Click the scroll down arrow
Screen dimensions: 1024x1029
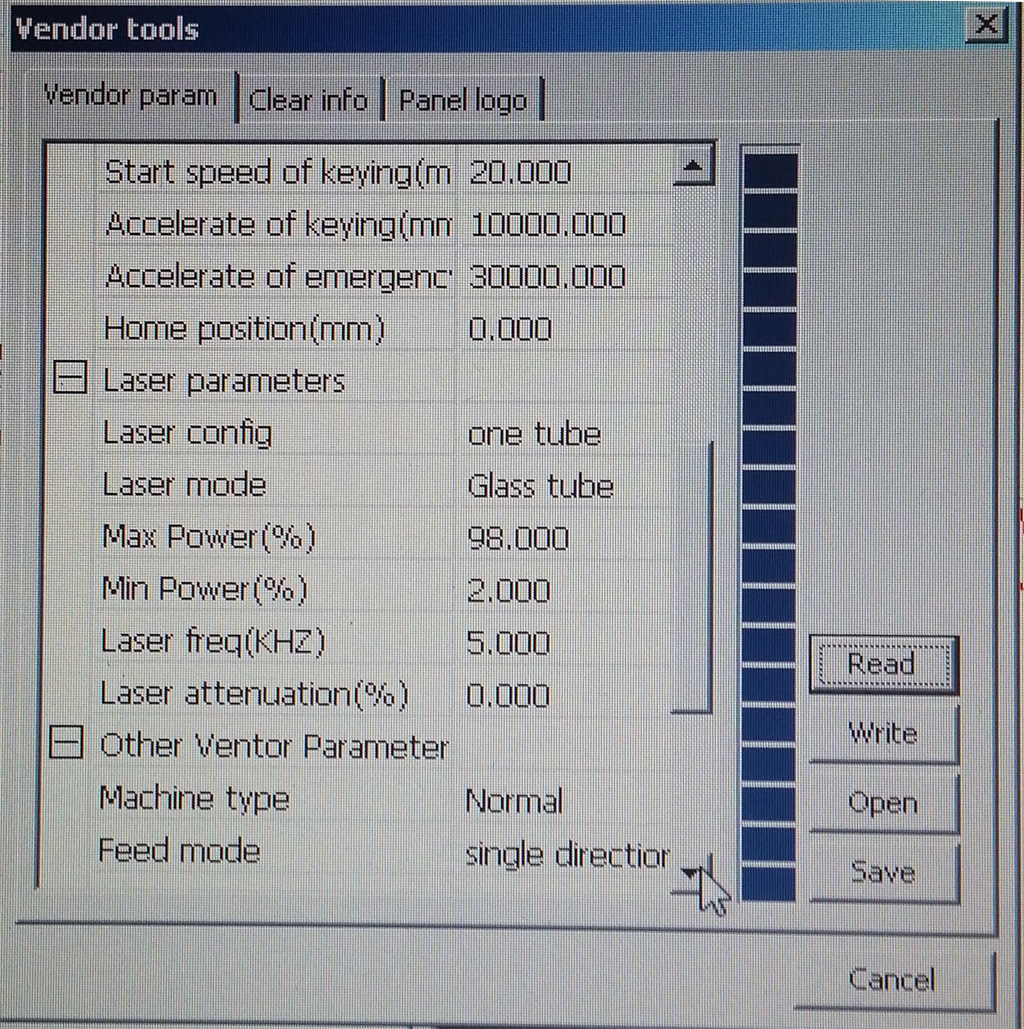[x=692, y=873]
